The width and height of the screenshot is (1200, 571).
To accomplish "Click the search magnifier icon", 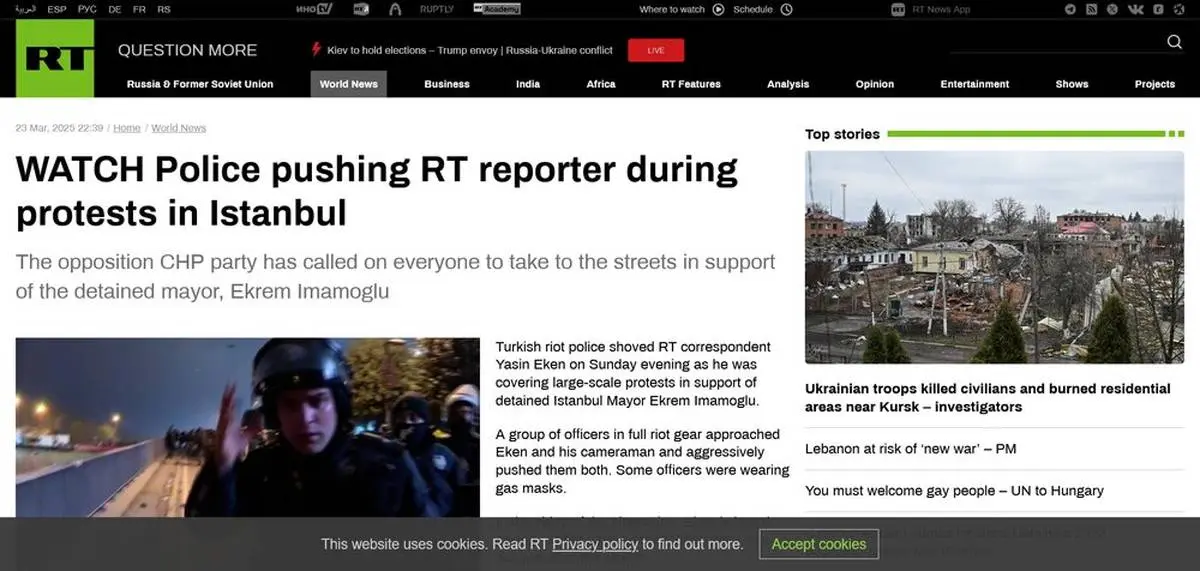I will point(1174,42).
